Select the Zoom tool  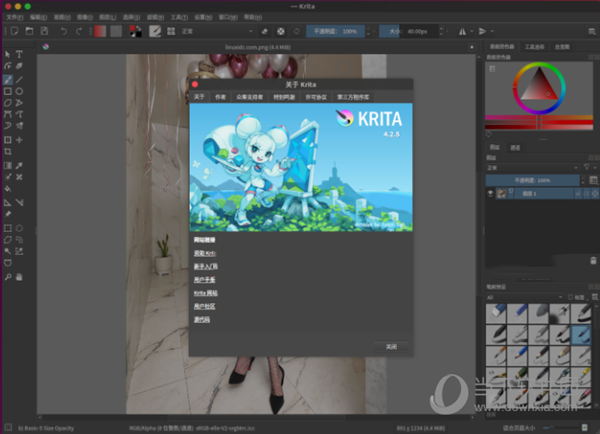[8, 277]
